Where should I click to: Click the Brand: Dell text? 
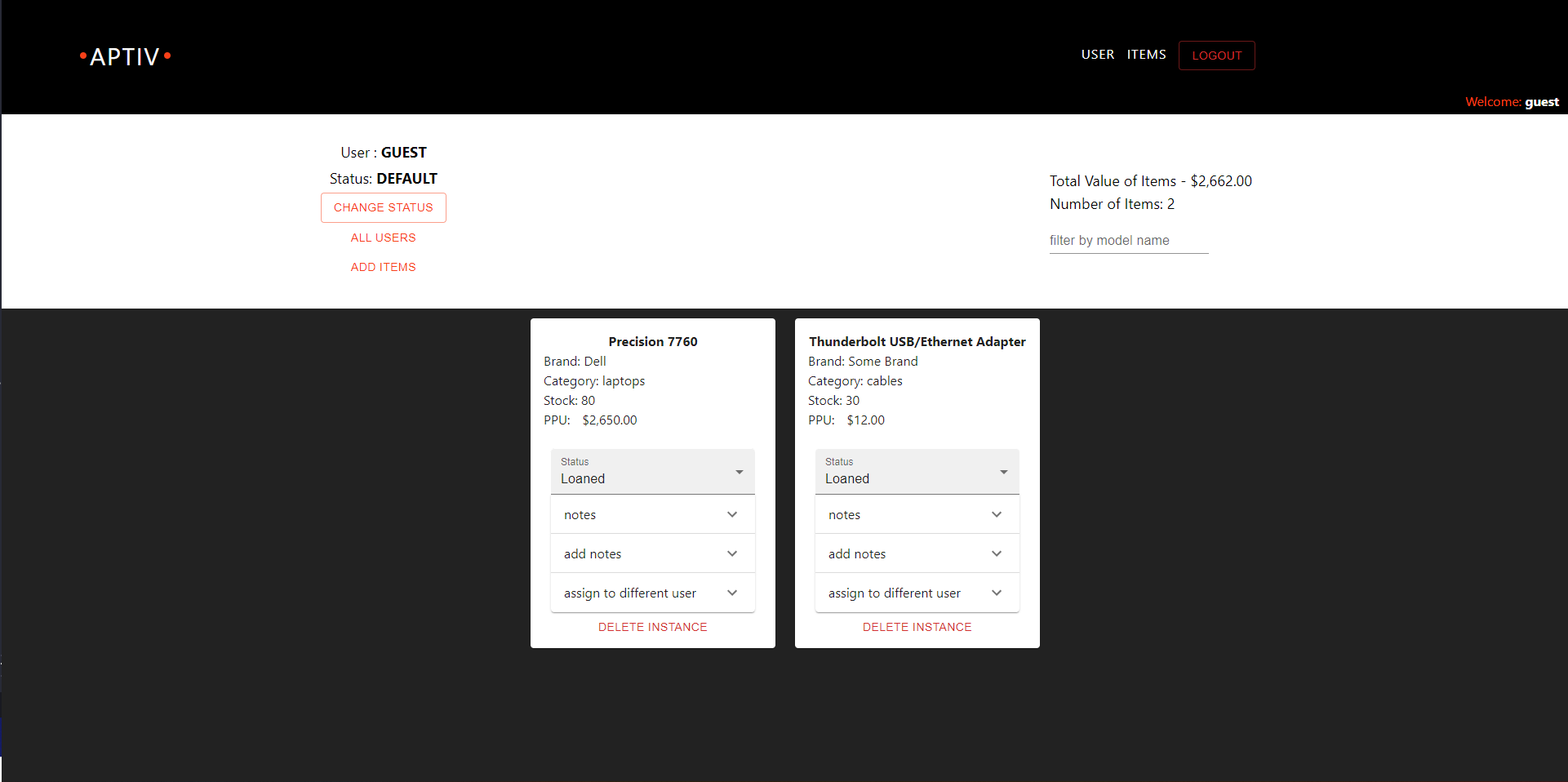(575, 361)
